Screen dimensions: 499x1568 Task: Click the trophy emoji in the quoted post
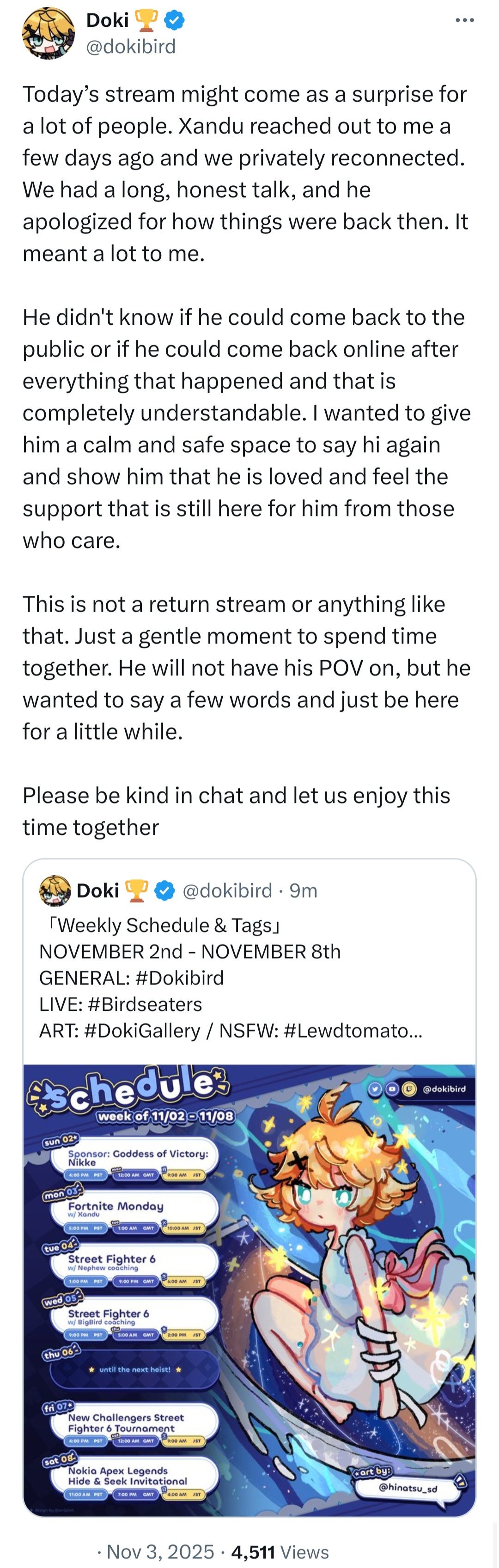pyautogui.click(x=136, y=891)
